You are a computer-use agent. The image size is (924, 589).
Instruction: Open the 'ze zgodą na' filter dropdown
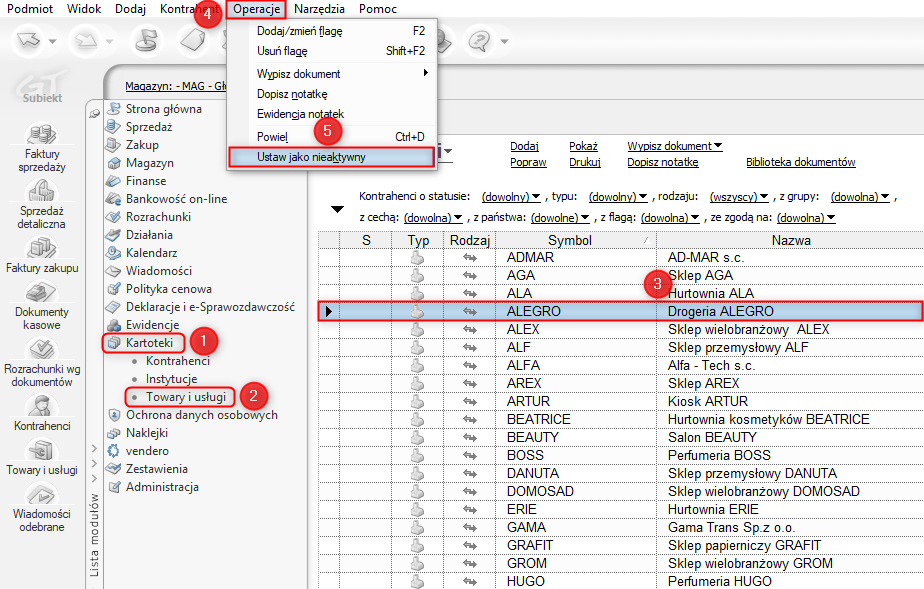coord(806,218)
